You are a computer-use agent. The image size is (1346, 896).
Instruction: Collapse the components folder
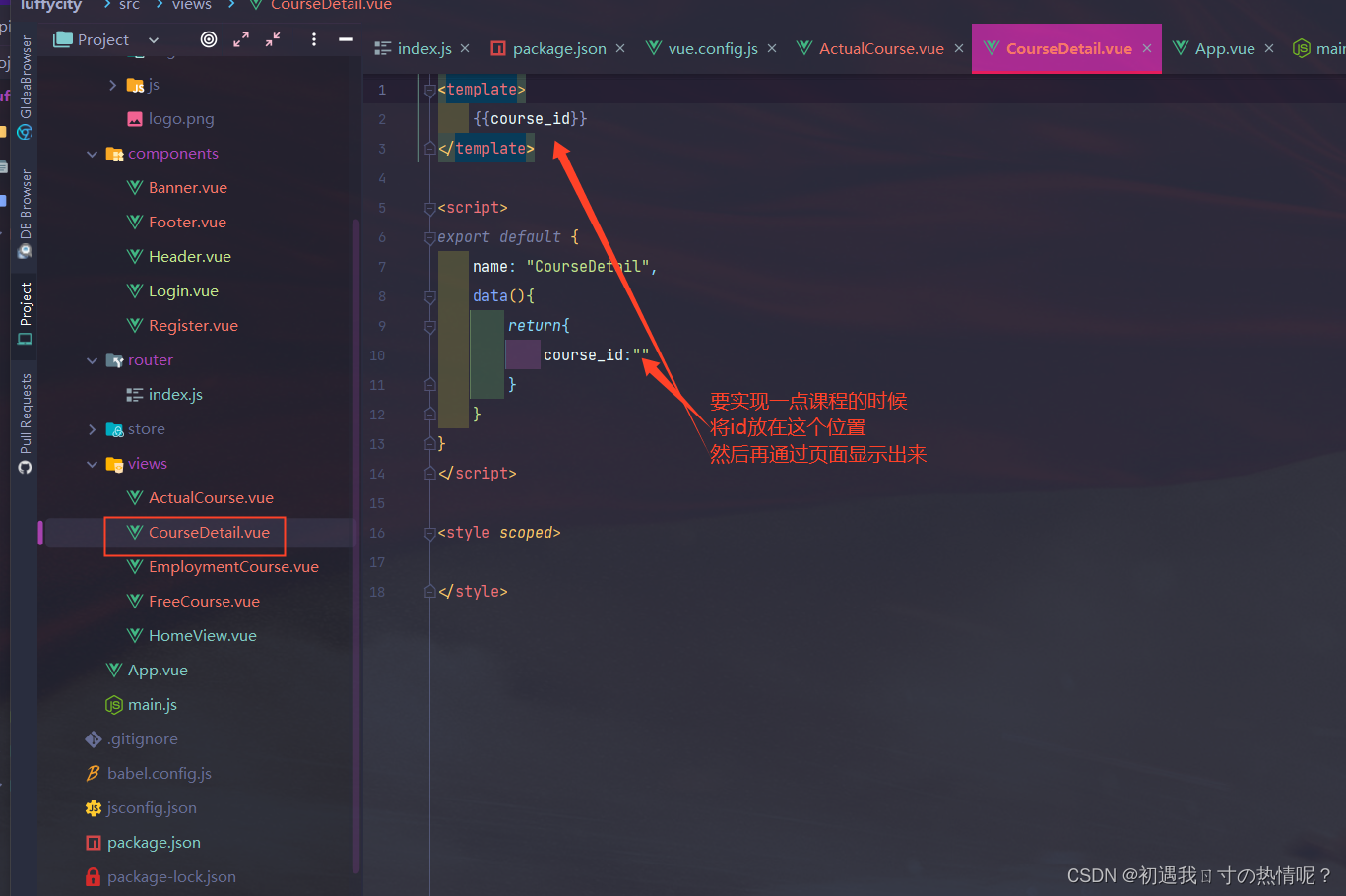point(93,154)
